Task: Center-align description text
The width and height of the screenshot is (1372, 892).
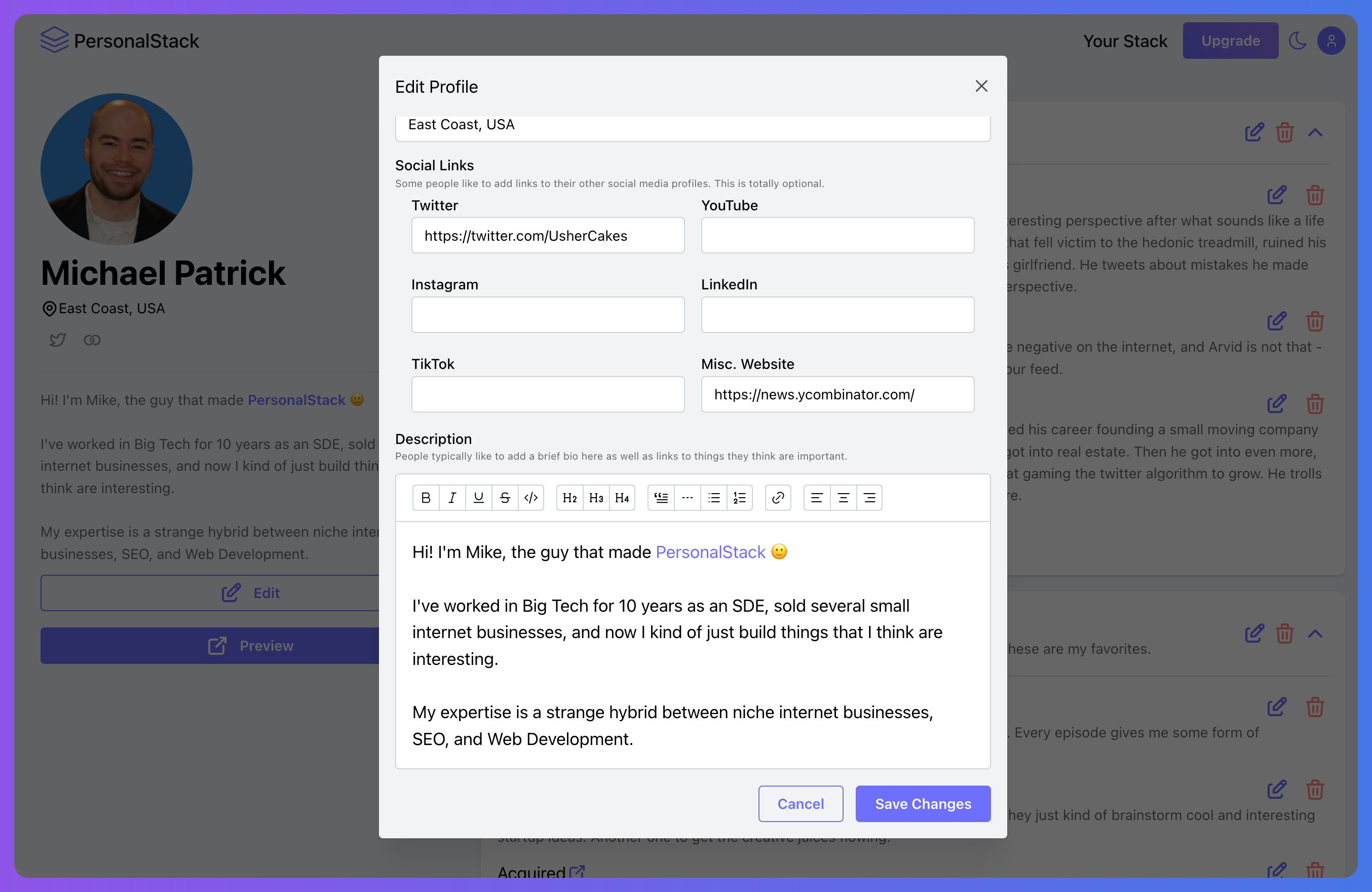Action: tap(844, 498)
